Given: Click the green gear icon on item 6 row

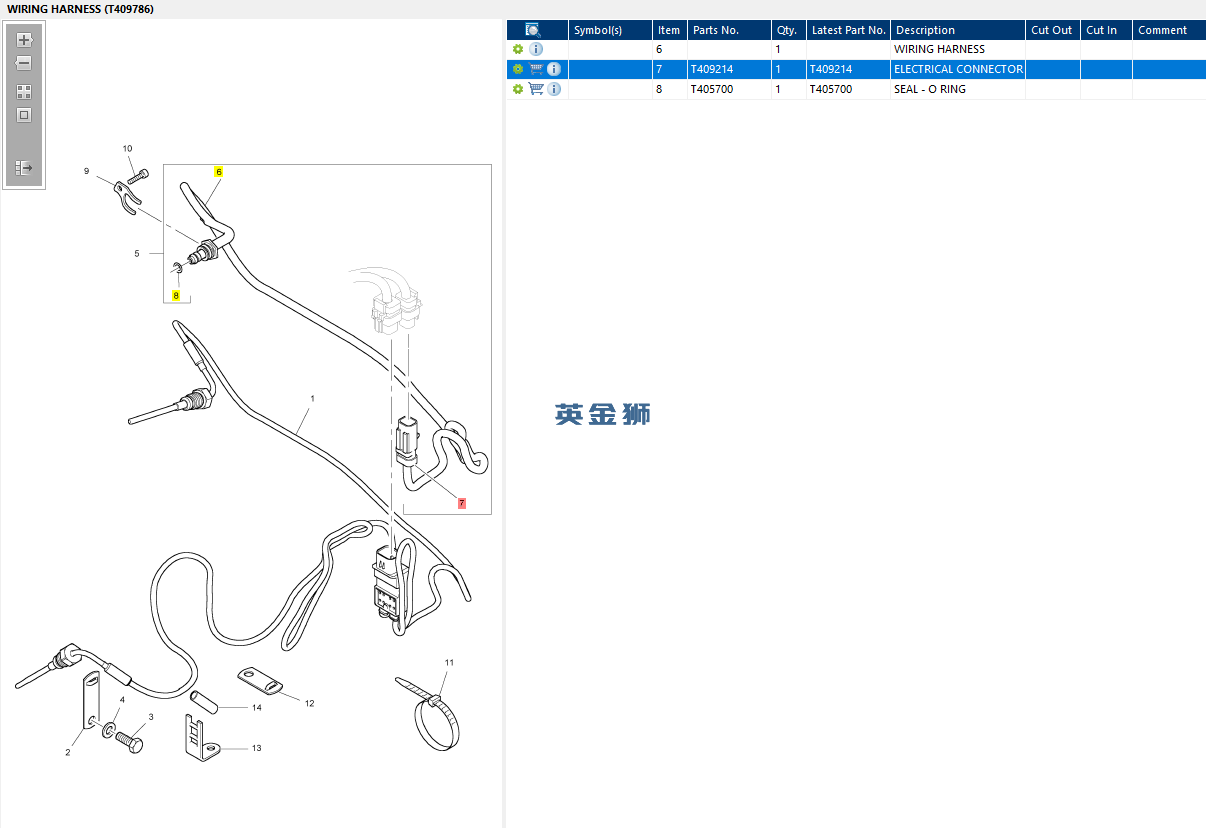Looking at the screenshot, I should point(518,49).
